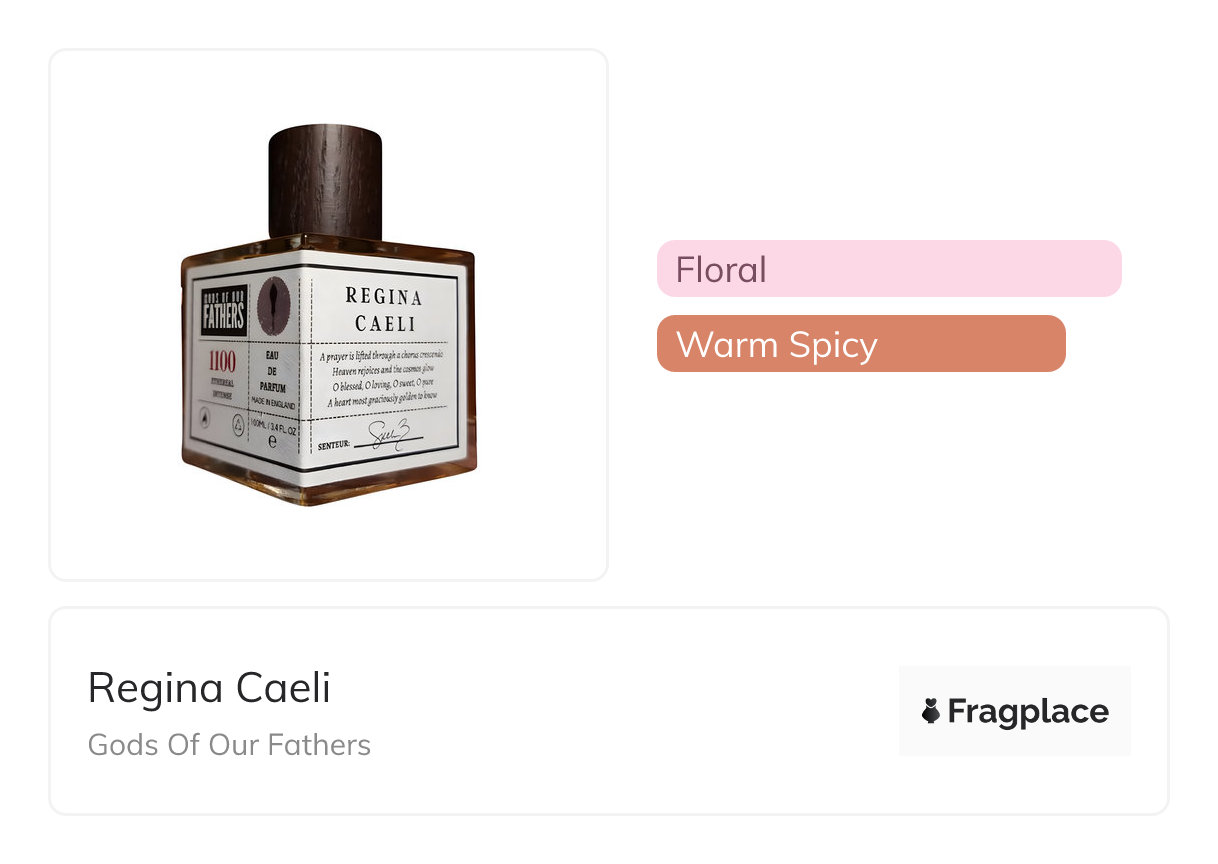The image size is (1218, 864).
Task: Click the signature next to Senteur on the label
Action: (x=388, y=437)
